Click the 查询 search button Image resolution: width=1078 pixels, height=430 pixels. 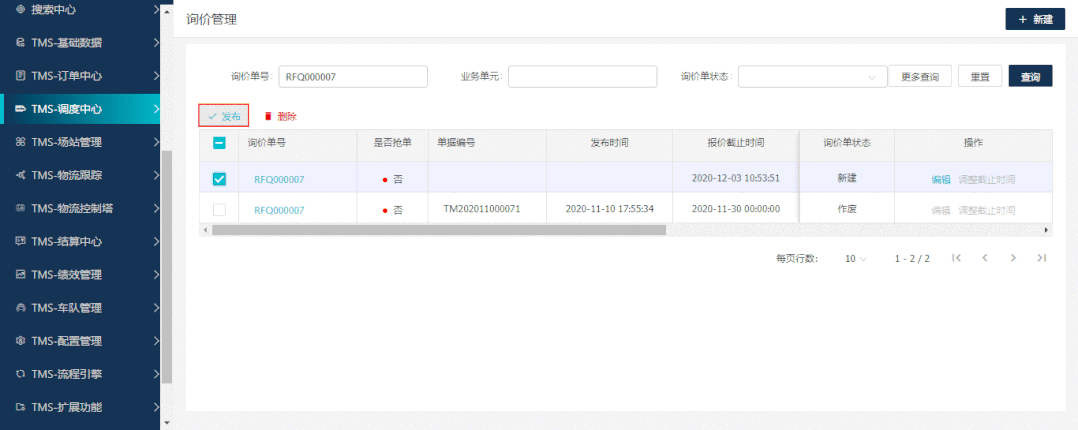tap(1030, 77)
